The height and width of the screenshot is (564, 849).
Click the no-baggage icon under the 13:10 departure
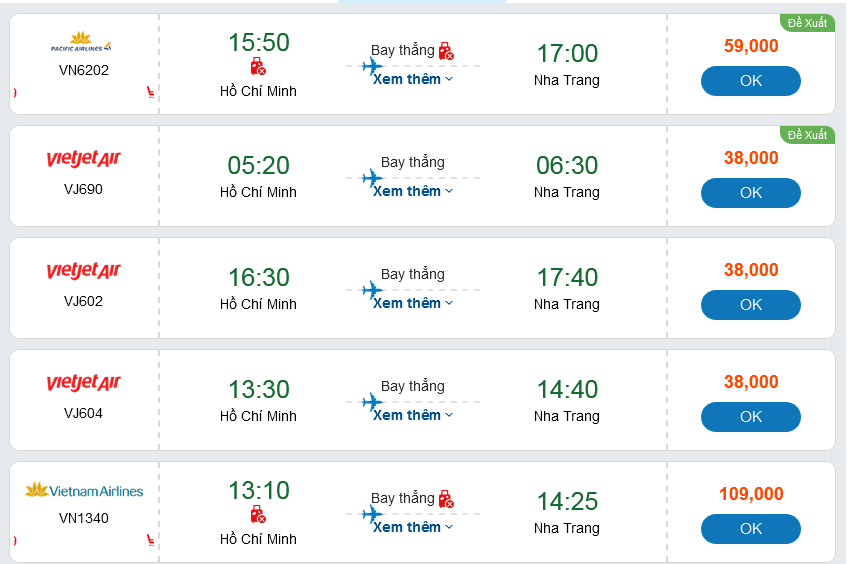258,515
